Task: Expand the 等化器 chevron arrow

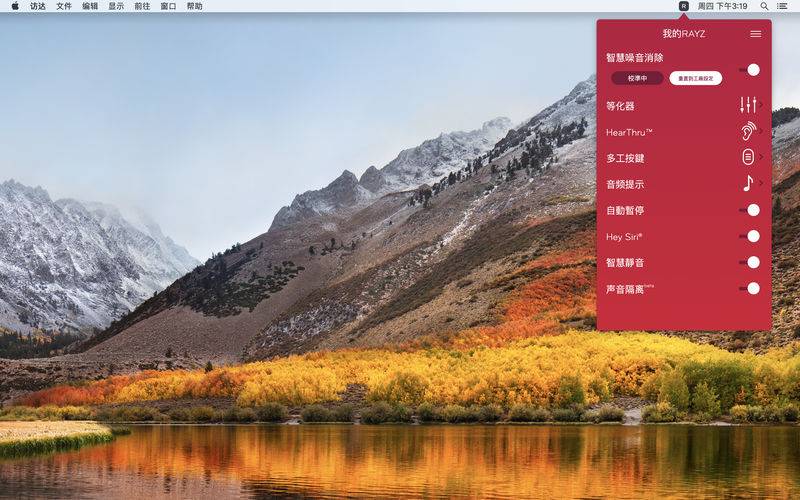Action: pyautogui.click(x=761, y=105)
